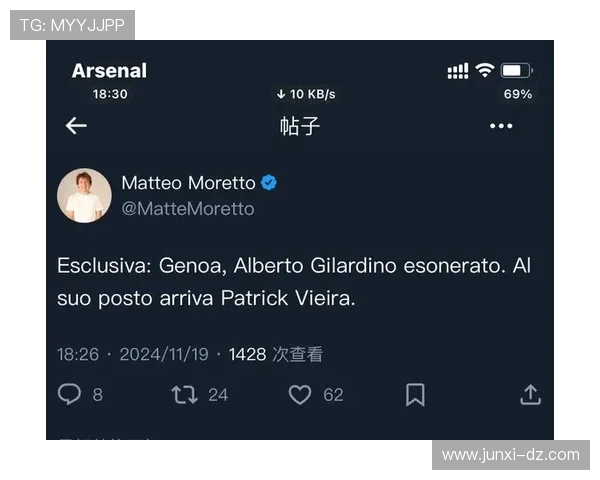Open Matteo Moretto's profile picture

[x=84, y=195]
